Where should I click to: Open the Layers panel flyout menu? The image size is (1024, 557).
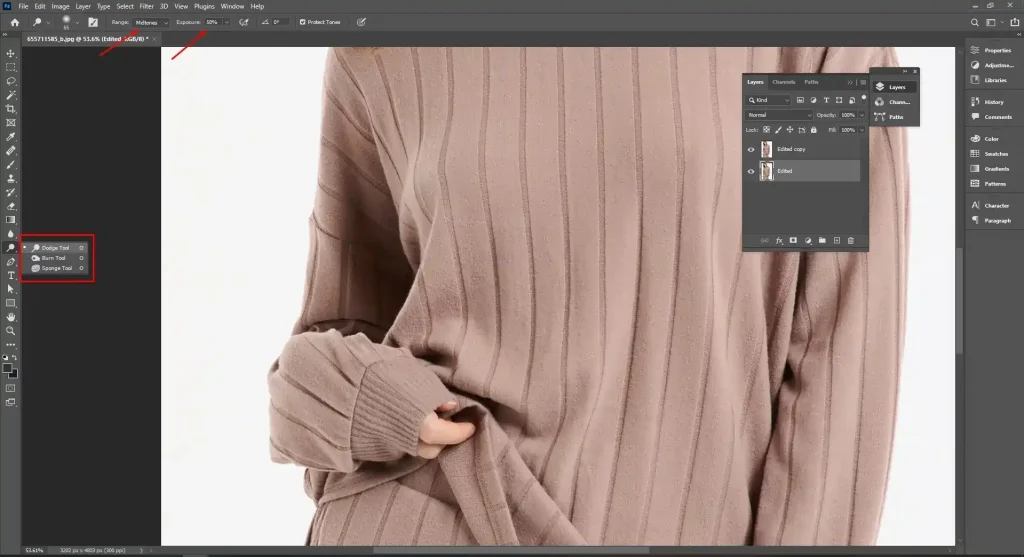click(x=863, y=82)
